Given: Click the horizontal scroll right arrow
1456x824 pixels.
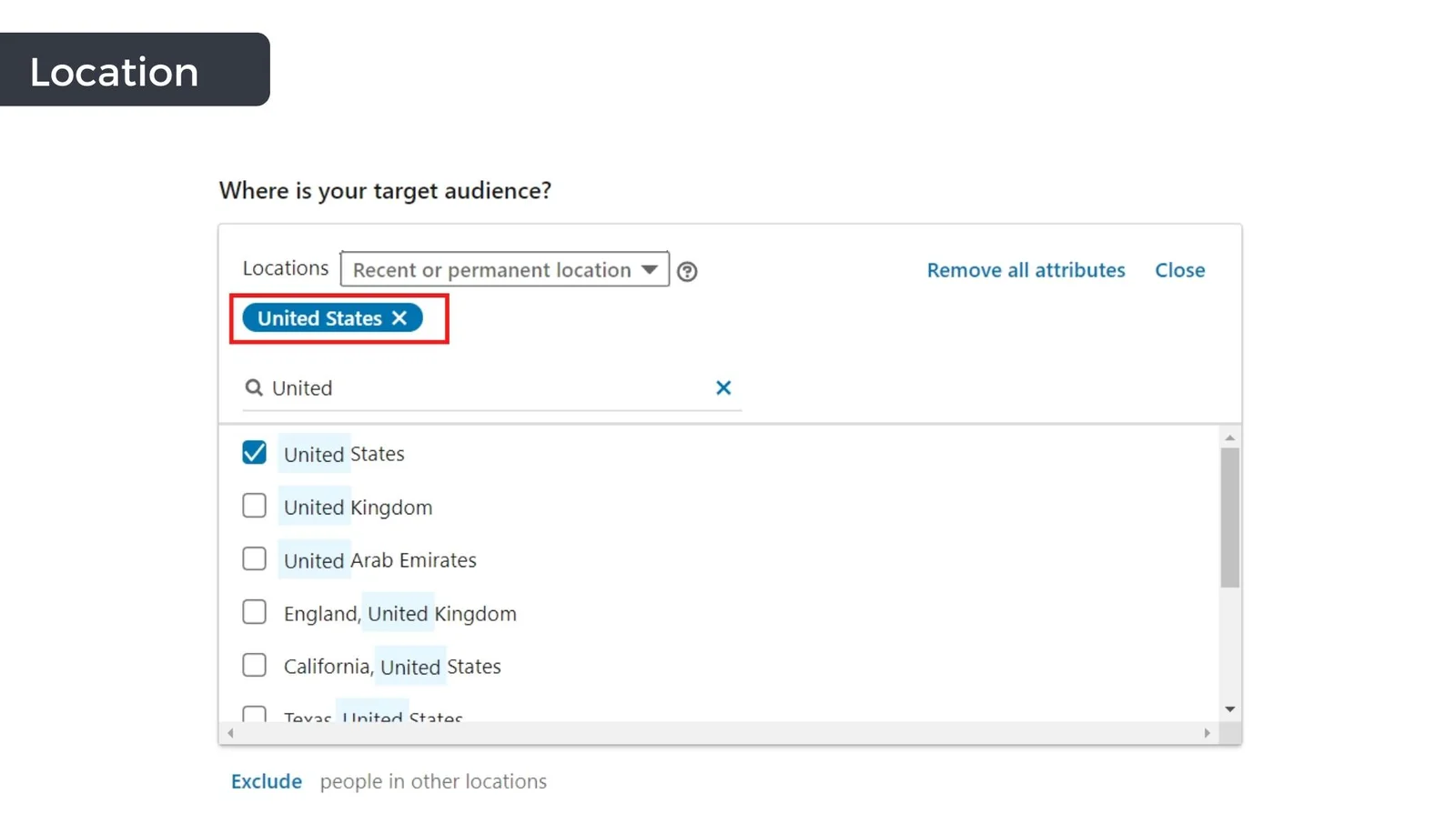Looking at the screenshot, I should (x=1208, y=733).
